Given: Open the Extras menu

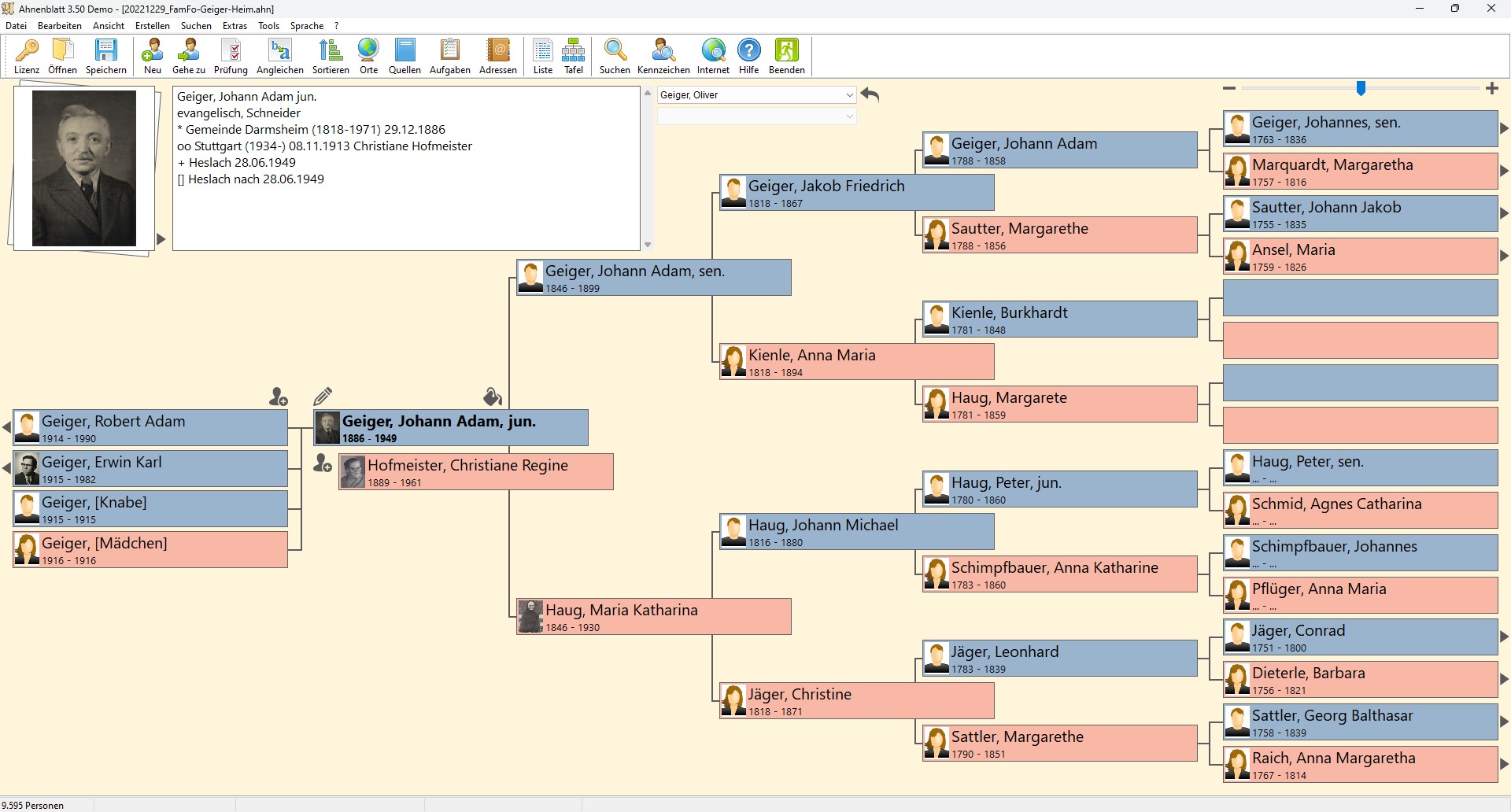Looking at the screenshot, I should [x=235, y=26].
